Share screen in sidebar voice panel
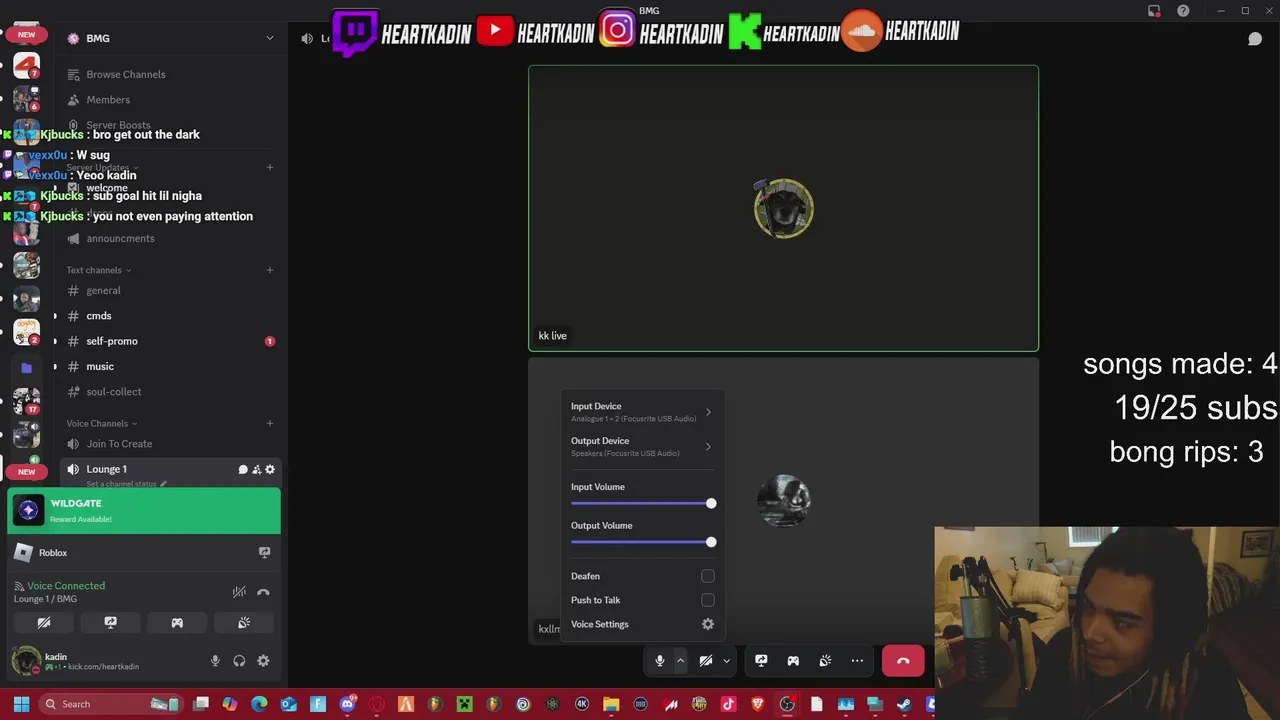Viewport: 1280px width, 720px height. pyautogui.click(x=110, y=623)
